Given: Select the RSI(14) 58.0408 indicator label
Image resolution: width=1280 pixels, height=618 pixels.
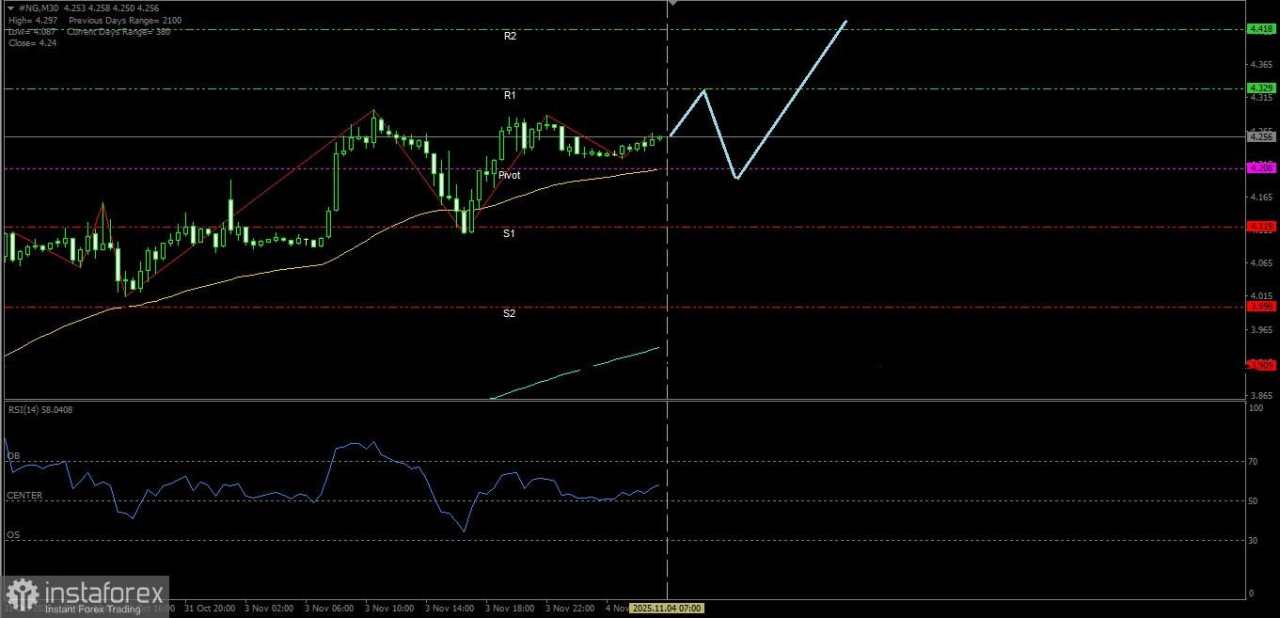Looking at the screenshot, I should click(40, 409).
